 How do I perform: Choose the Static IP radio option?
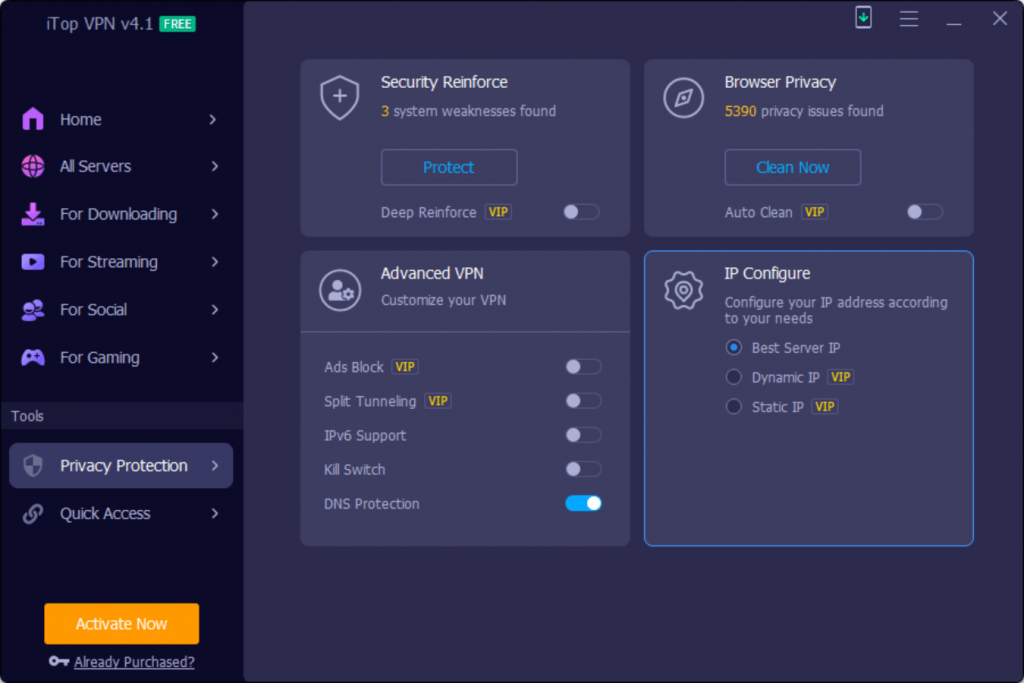(x=733, y=407)
